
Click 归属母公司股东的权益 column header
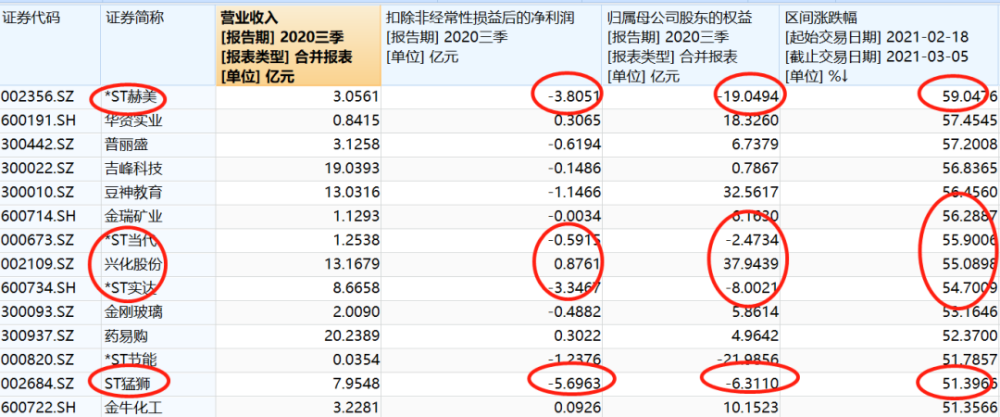(x=679, y=18)
